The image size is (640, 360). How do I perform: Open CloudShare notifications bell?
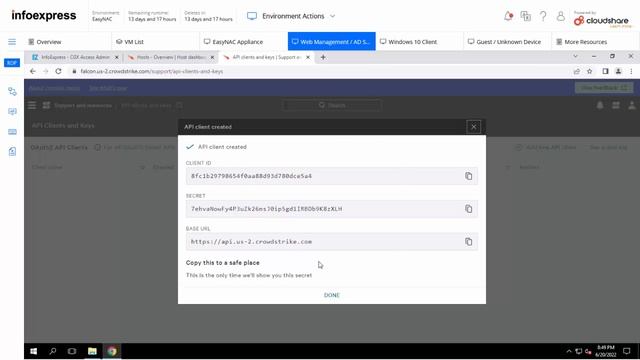[508, 16]
